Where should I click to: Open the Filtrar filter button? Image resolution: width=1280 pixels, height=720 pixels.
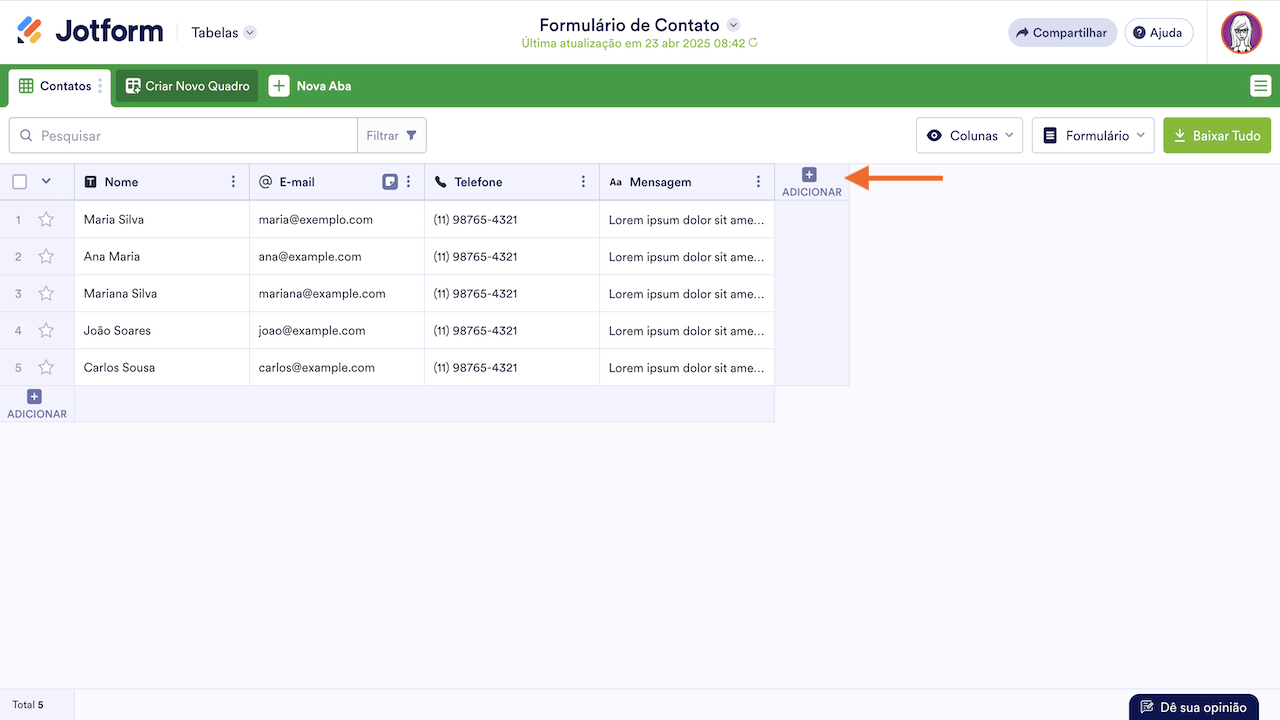pos(392,135)
